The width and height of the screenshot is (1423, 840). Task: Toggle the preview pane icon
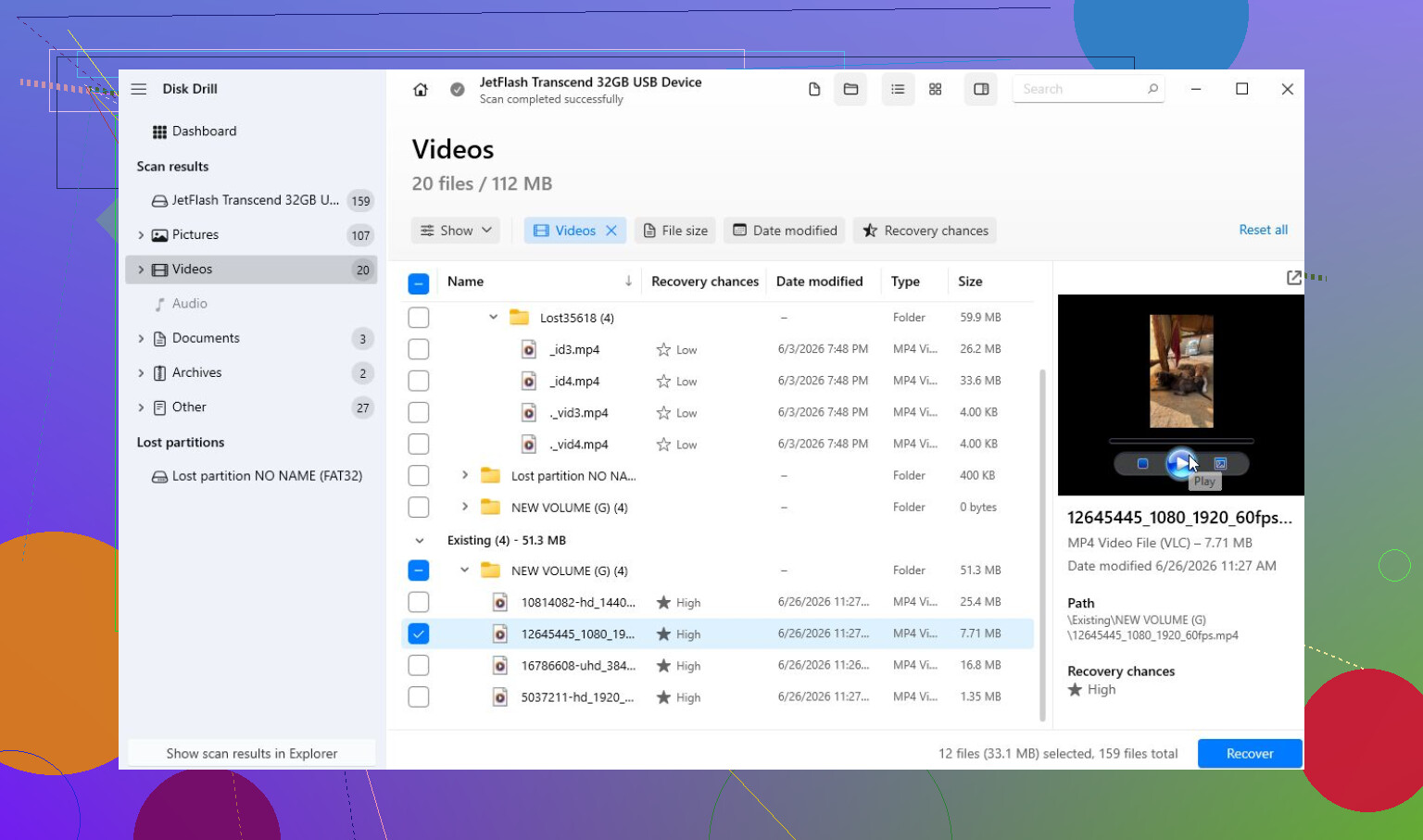pyautogui.click(x=981, y=89)
